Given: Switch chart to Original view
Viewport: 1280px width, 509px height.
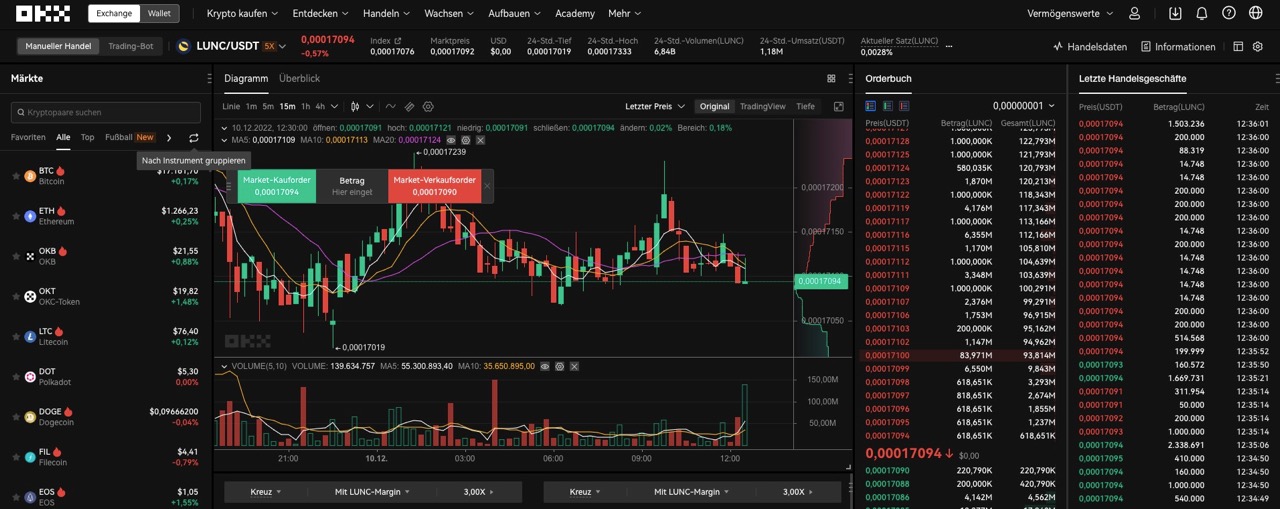Looking at the screenshot, I should point(714,106).
